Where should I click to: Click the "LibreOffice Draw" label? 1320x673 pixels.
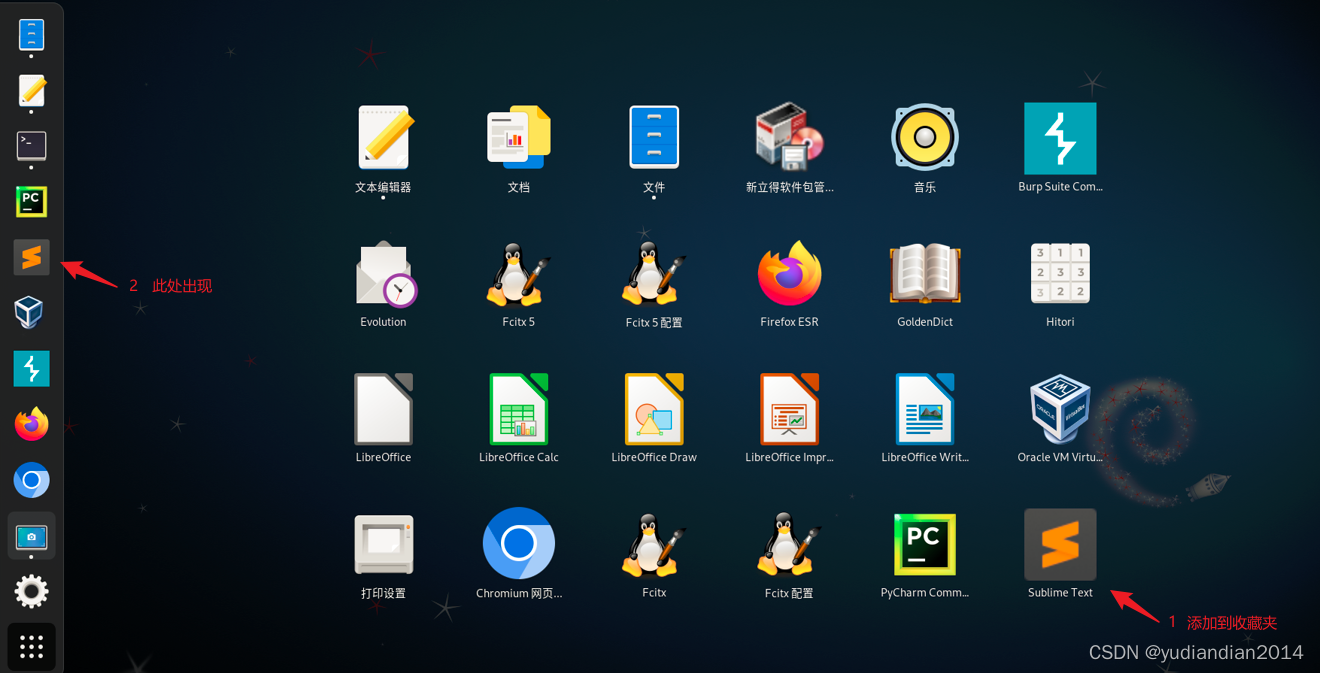(x=654, y=457)
